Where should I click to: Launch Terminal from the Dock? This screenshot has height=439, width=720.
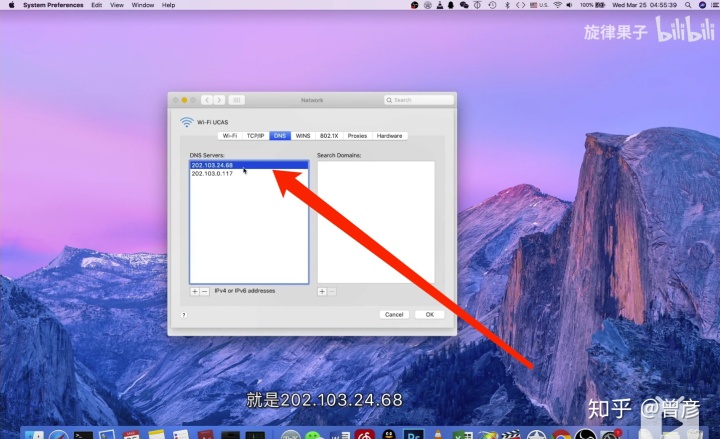83,434
